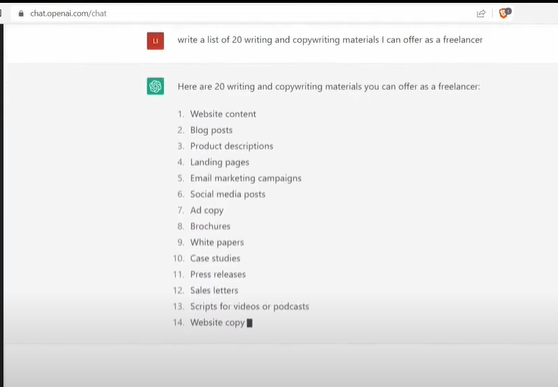Click list item 'Website copy'
558x387 pixels.
(217, 323)
